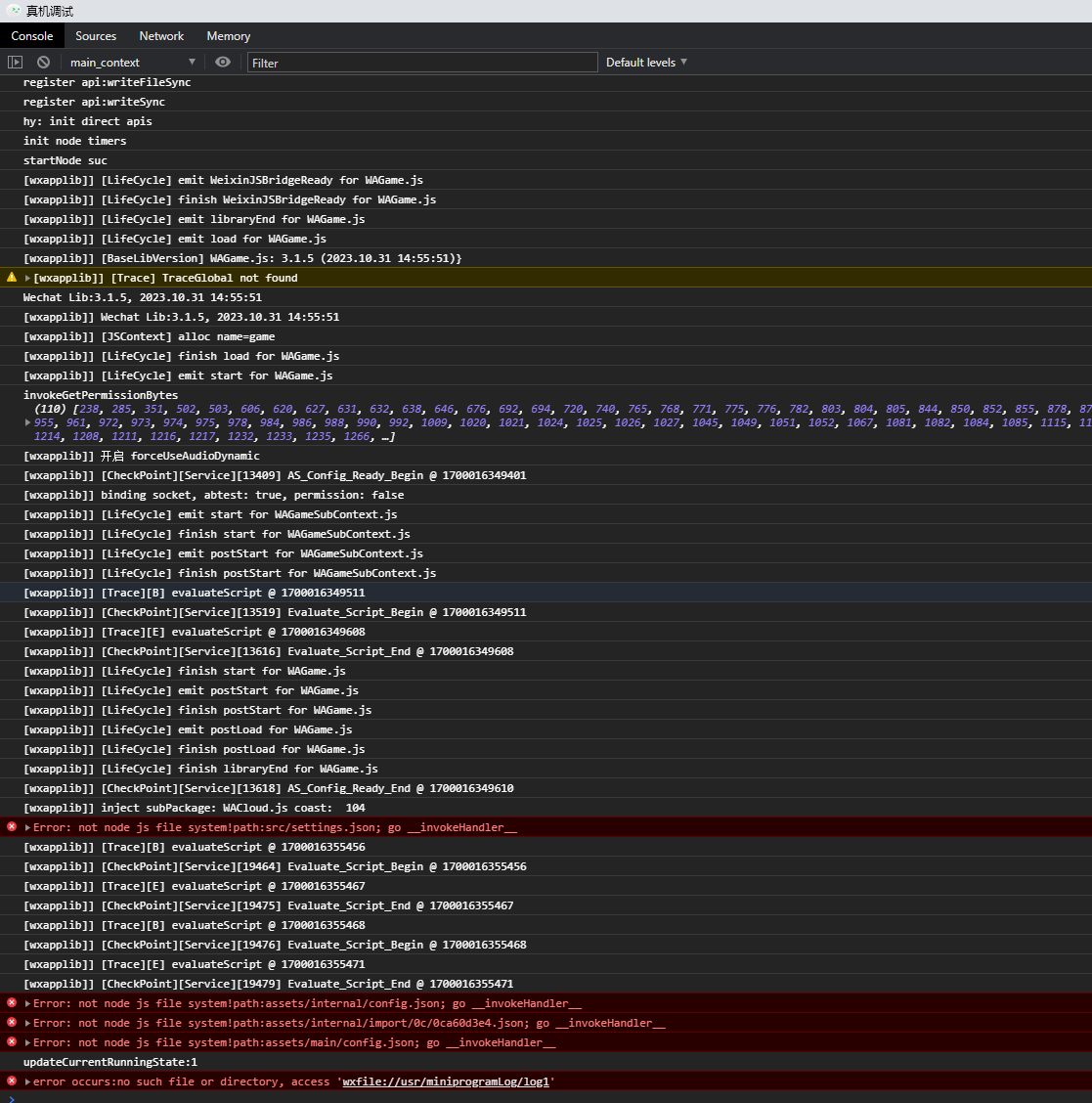The height and width of the screenshot is (1103, 1092).
Task: Select the JSContext alloc name=game line
Action: [x=546, y=337]
